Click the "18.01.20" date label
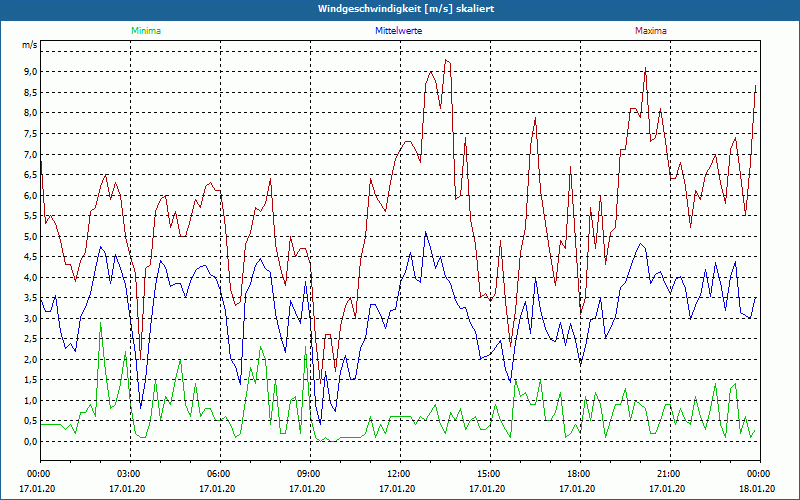 (757, 489)
